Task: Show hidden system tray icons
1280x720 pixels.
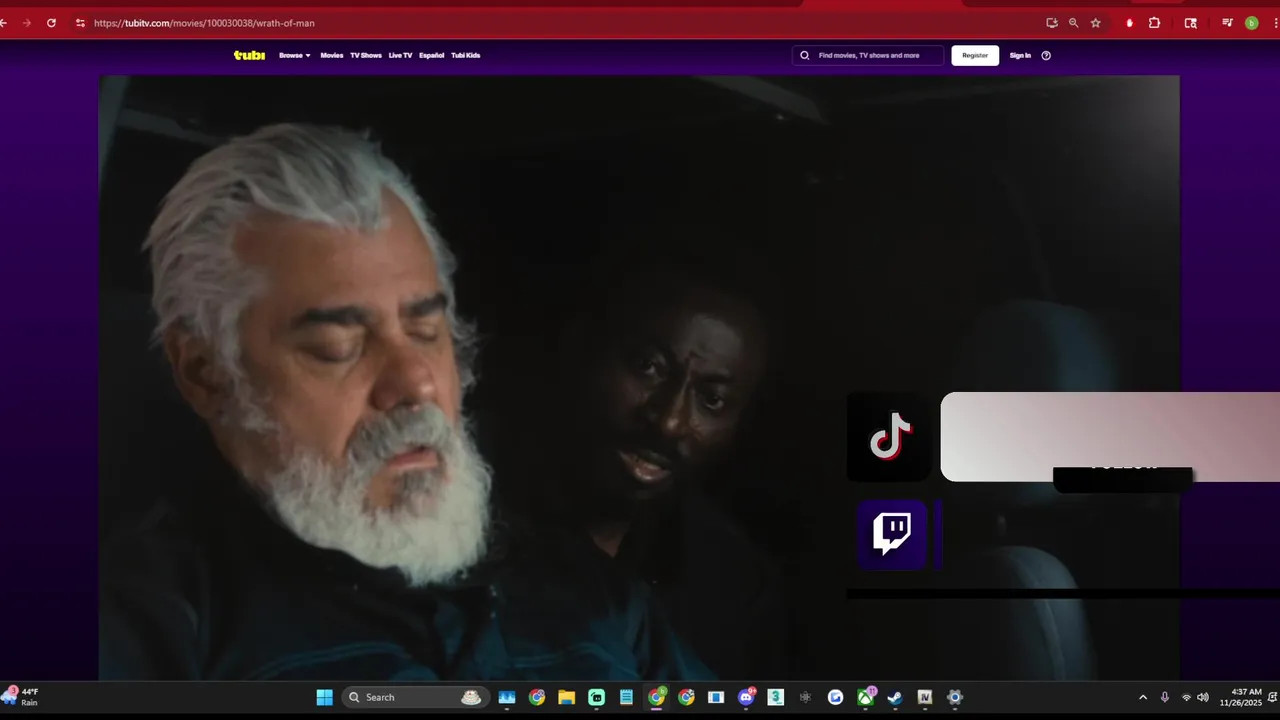Action: (1143, 697)
